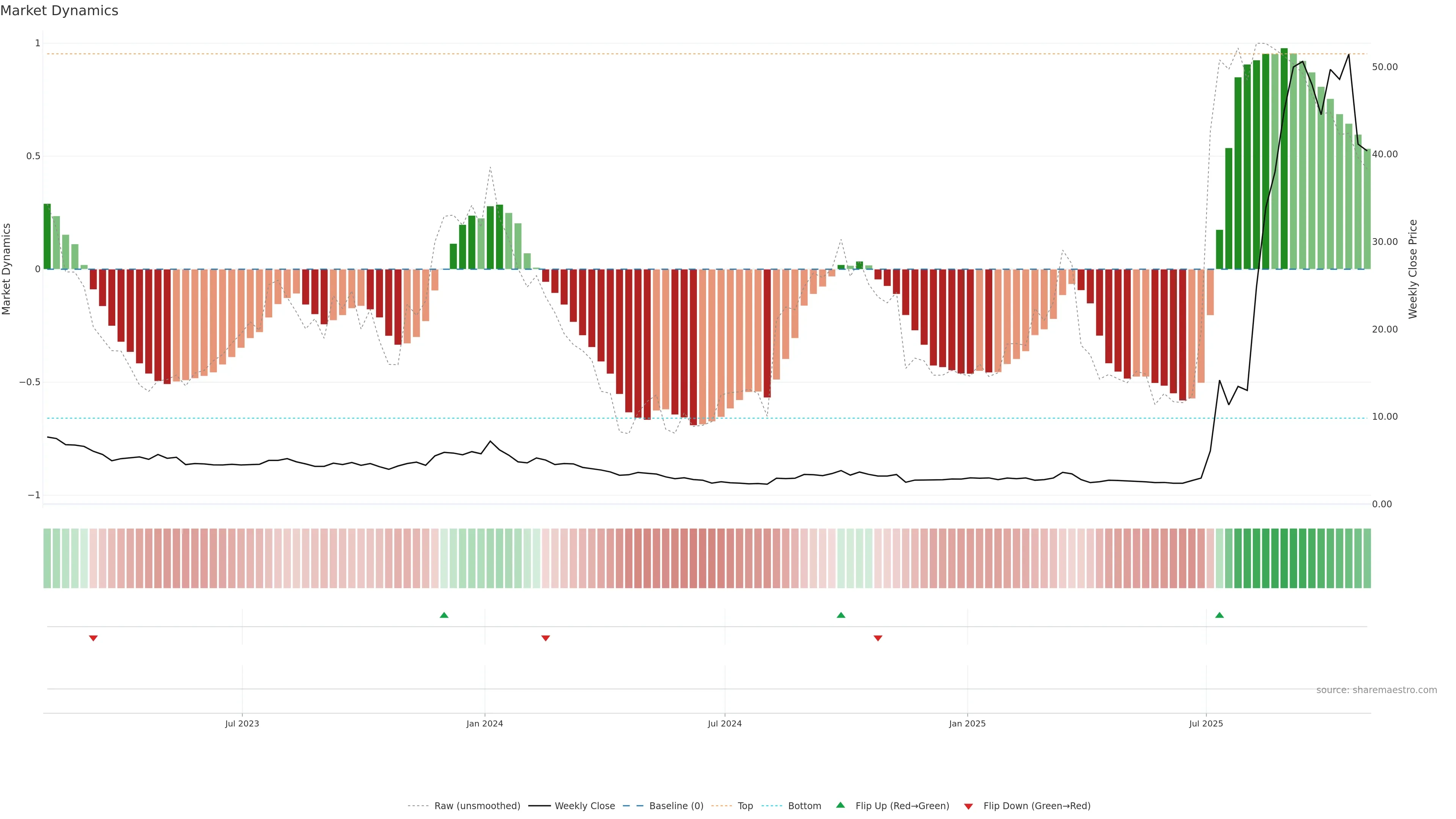Viewport: 1456px width, 819px height.
Task: Click the green flip-up marker after Jul 2024
Action: 841,615
